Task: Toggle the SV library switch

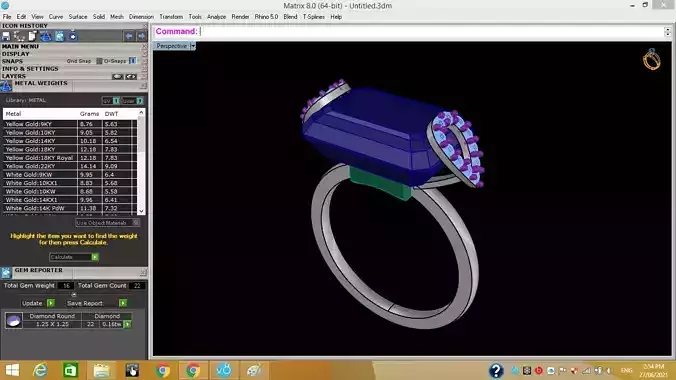Action: click(x=116, y=100)
